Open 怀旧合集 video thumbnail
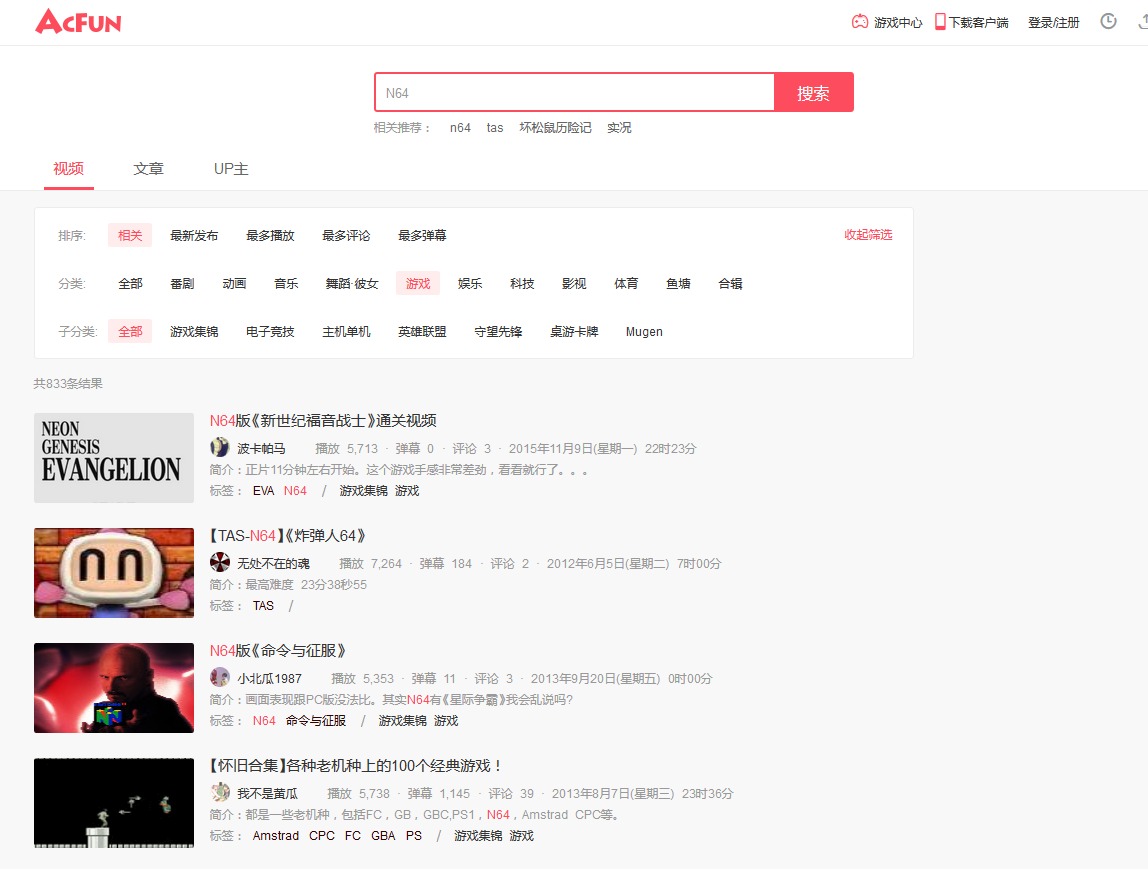Viewport: 1148px width, 869px height. (113, 802)
